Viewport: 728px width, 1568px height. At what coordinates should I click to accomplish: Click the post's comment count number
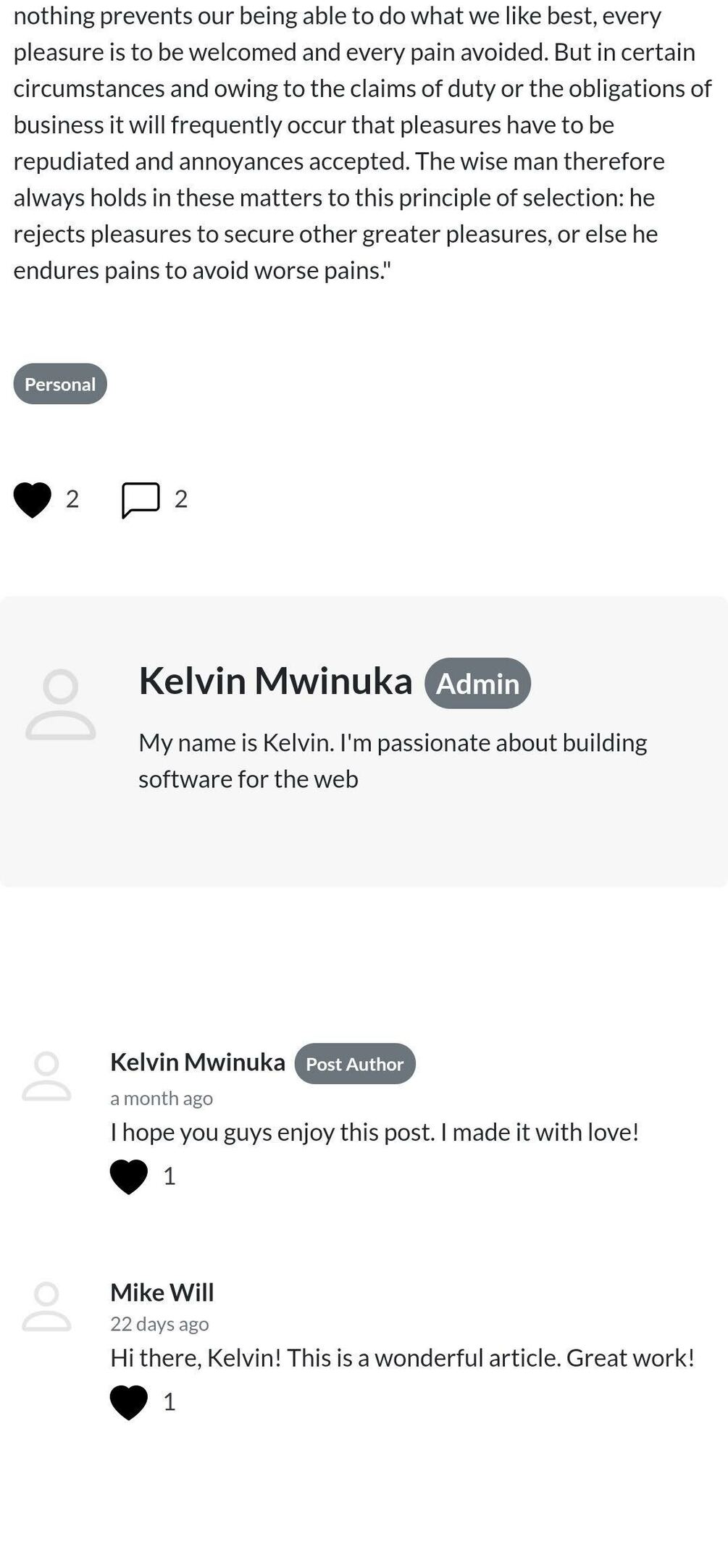[181, 499]
